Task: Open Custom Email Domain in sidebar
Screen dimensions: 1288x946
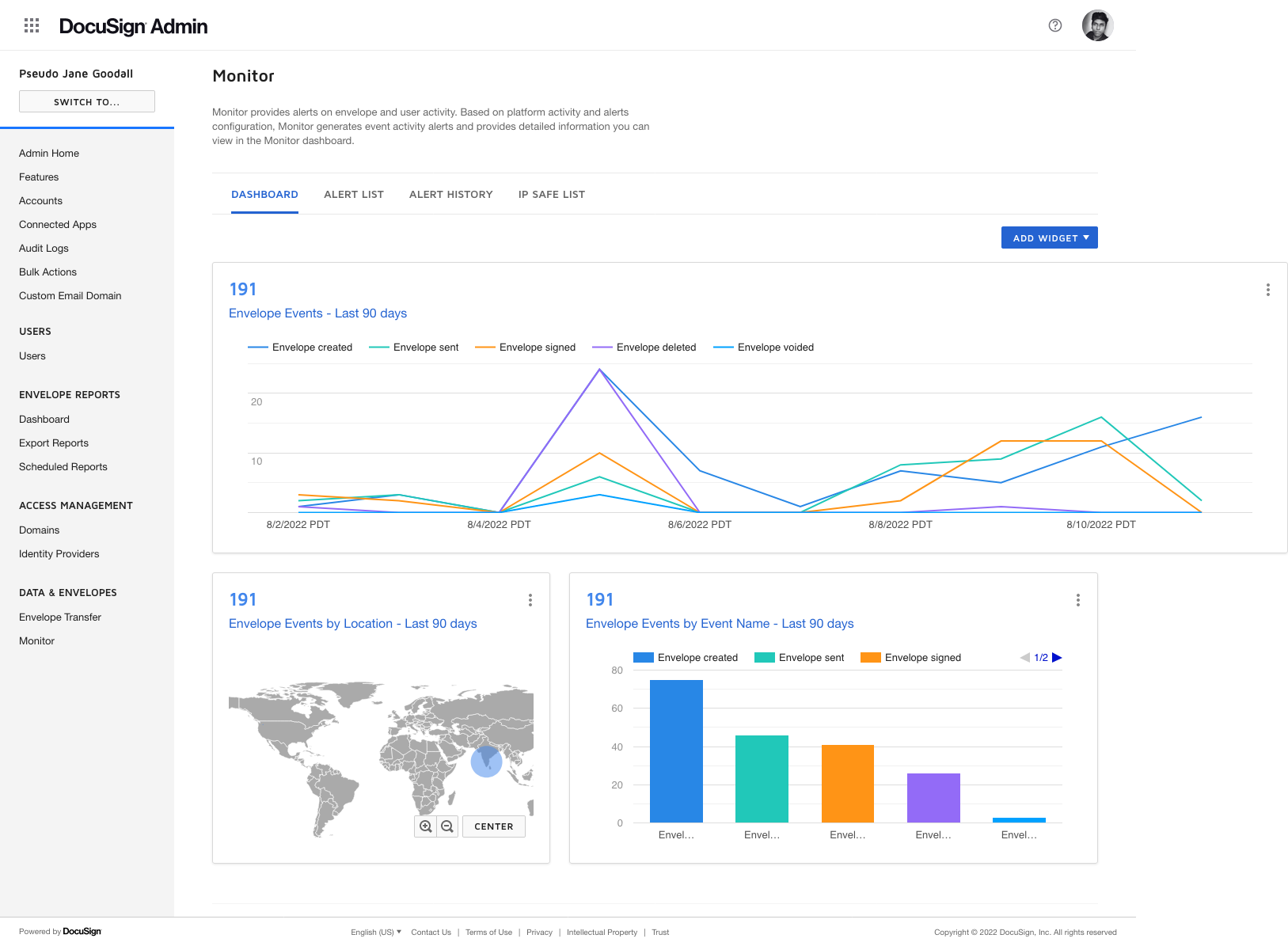Action: (x=70, y=296)
